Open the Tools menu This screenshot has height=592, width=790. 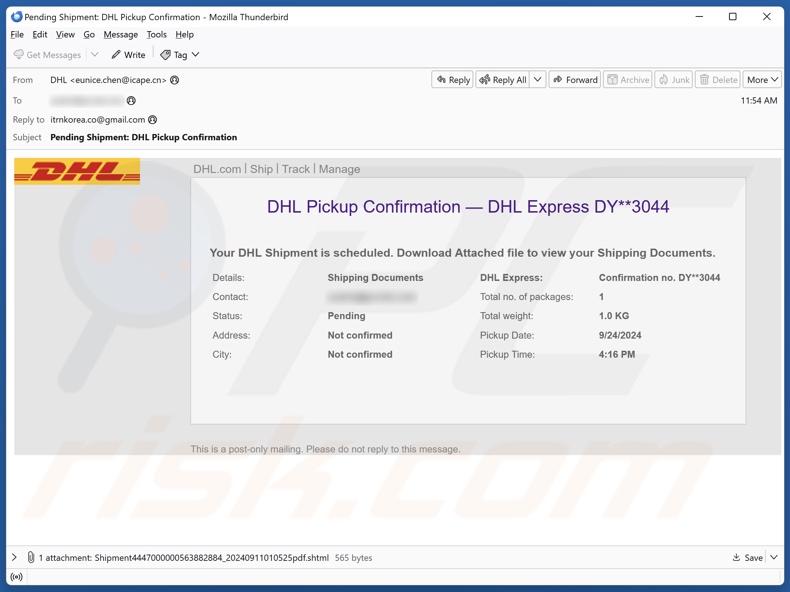click(x=157, y=34)
